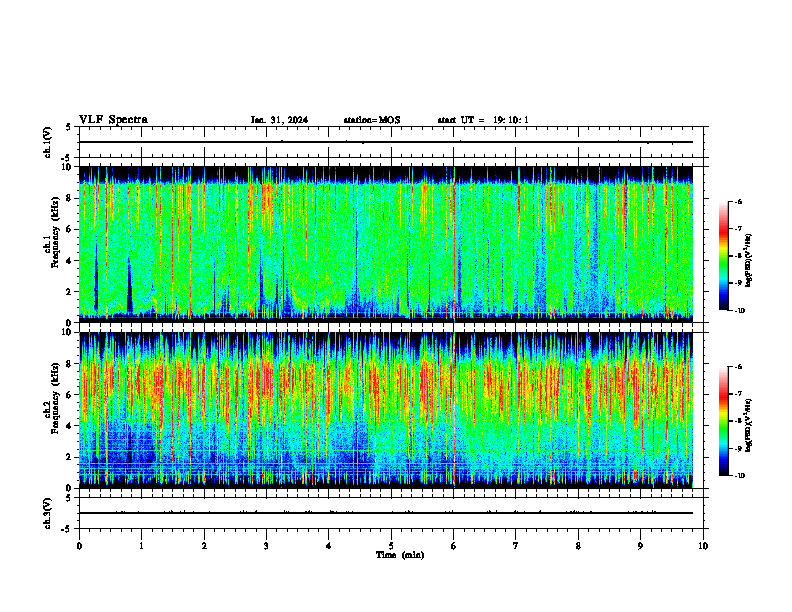
Task: Click the "-10" value on ch.1 color bar
Action: tap(739, 311)
